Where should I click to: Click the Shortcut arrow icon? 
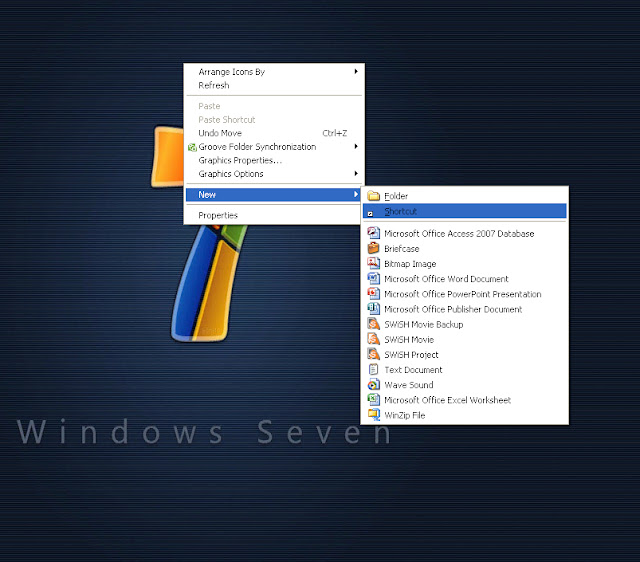click(x=370, y=213)
